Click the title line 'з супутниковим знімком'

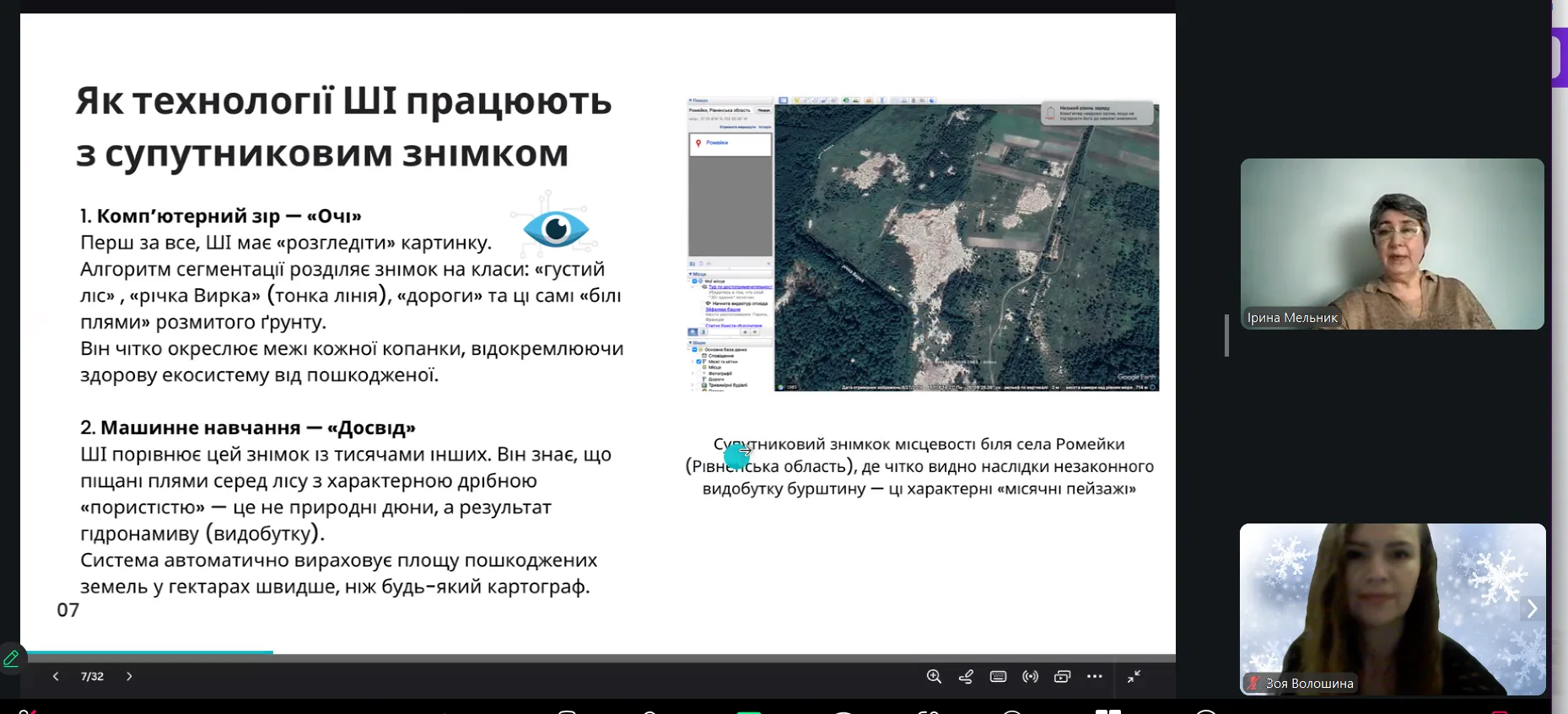(x=322, y=154)
